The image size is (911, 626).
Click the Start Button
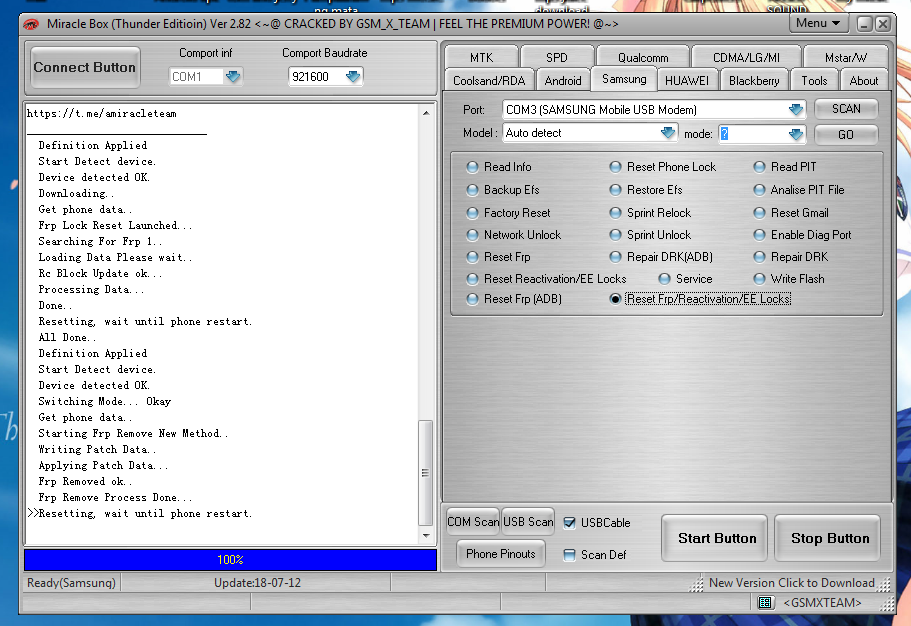click(x=717, y=539)
